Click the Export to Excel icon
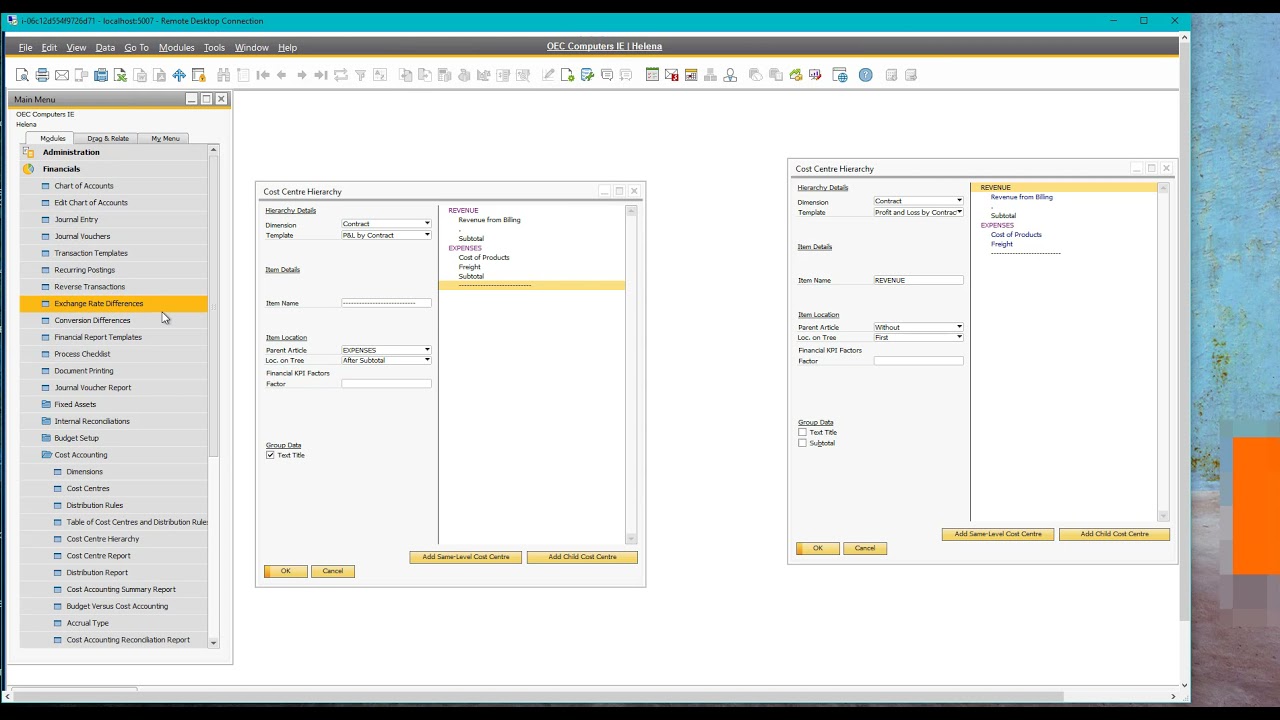 click(120, 75)
